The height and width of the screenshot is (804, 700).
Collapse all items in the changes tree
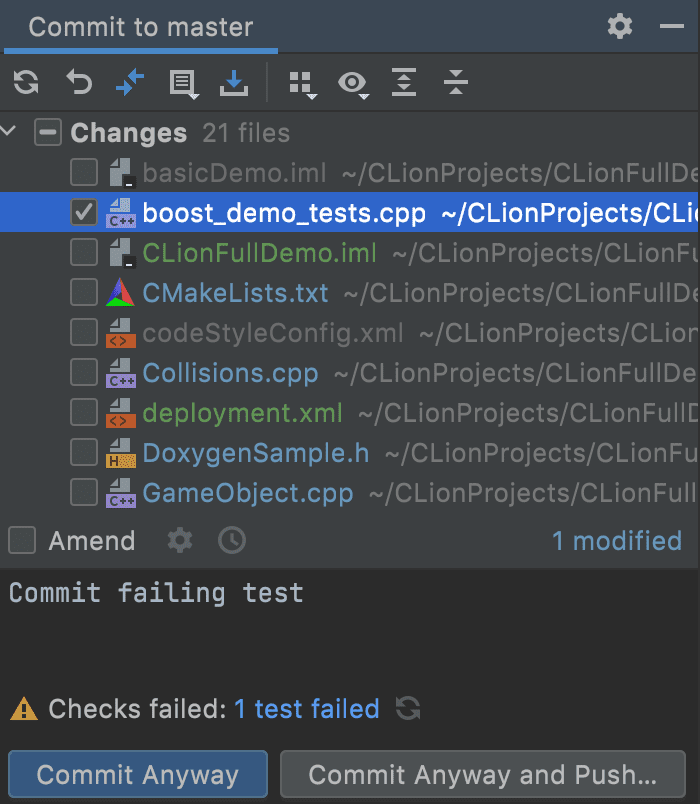[x=456, y=84]
